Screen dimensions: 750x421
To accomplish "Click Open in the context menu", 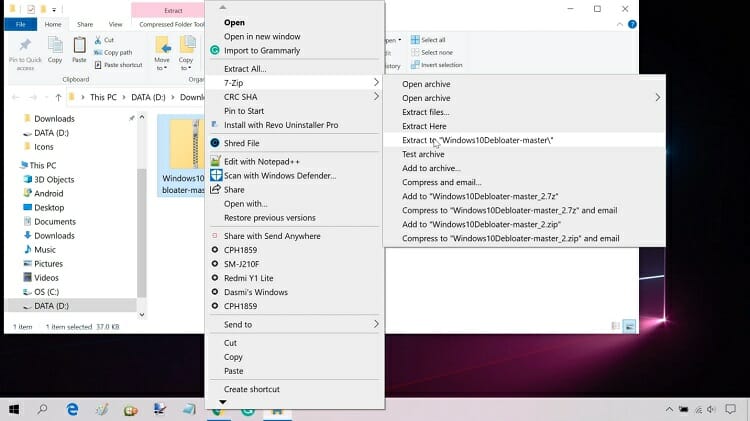I will tap(234, 22).
